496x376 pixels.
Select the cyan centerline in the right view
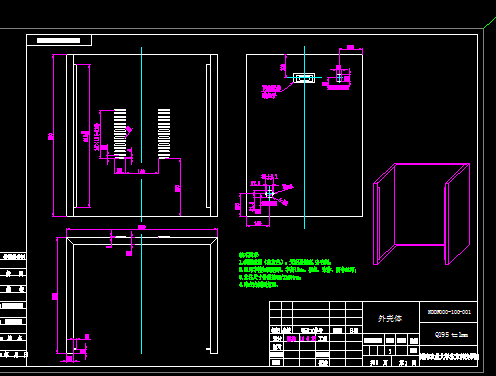tap(304, 137)
